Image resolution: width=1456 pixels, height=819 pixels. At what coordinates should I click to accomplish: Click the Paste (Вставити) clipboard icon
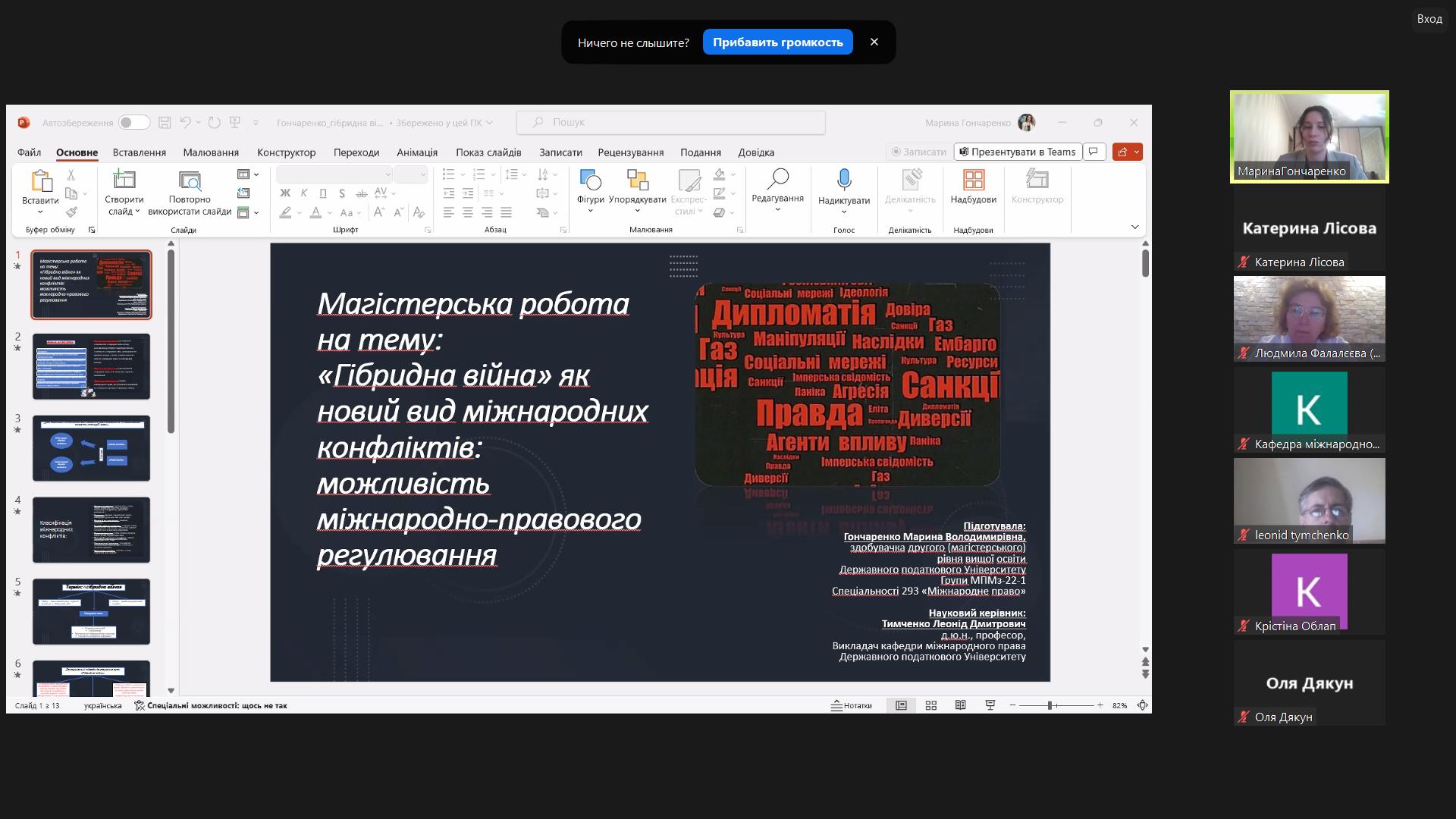point(40,180)
